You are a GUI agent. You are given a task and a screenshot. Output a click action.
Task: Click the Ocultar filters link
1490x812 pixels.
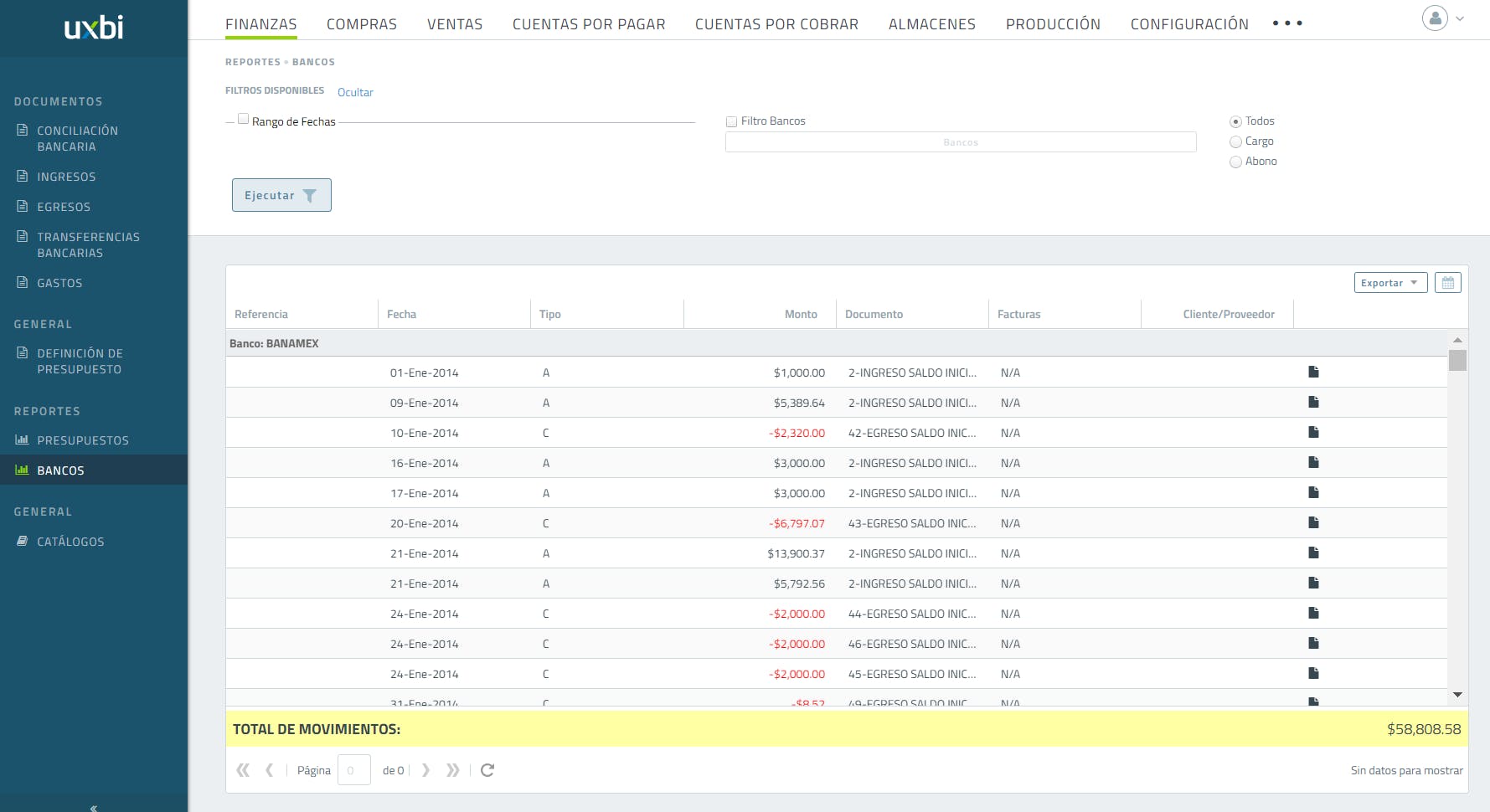tap(355, 92)
